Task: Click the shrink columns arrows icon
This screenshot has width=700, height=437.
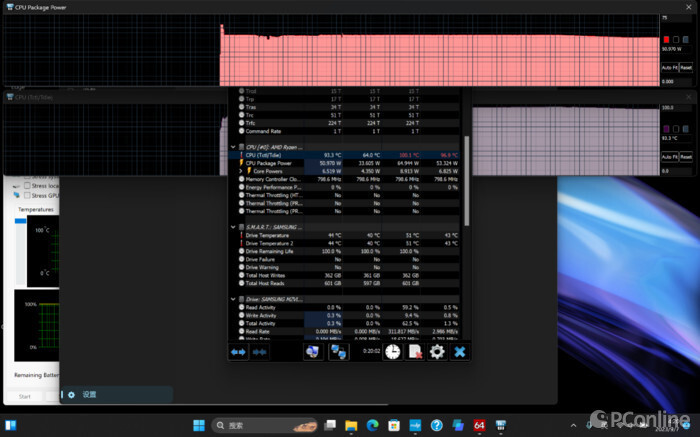Action: coord(259,352)
